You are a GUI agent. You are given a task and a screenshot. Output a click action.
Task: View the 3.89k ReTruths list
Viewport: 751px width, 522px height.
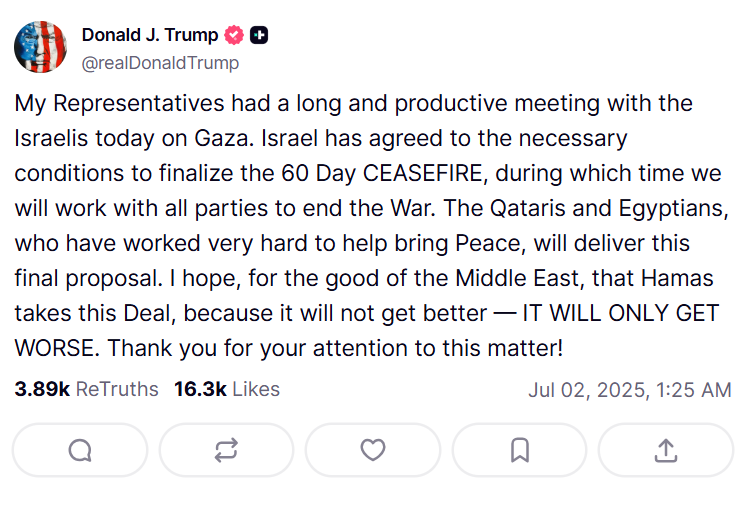click(x=86, y=389)
